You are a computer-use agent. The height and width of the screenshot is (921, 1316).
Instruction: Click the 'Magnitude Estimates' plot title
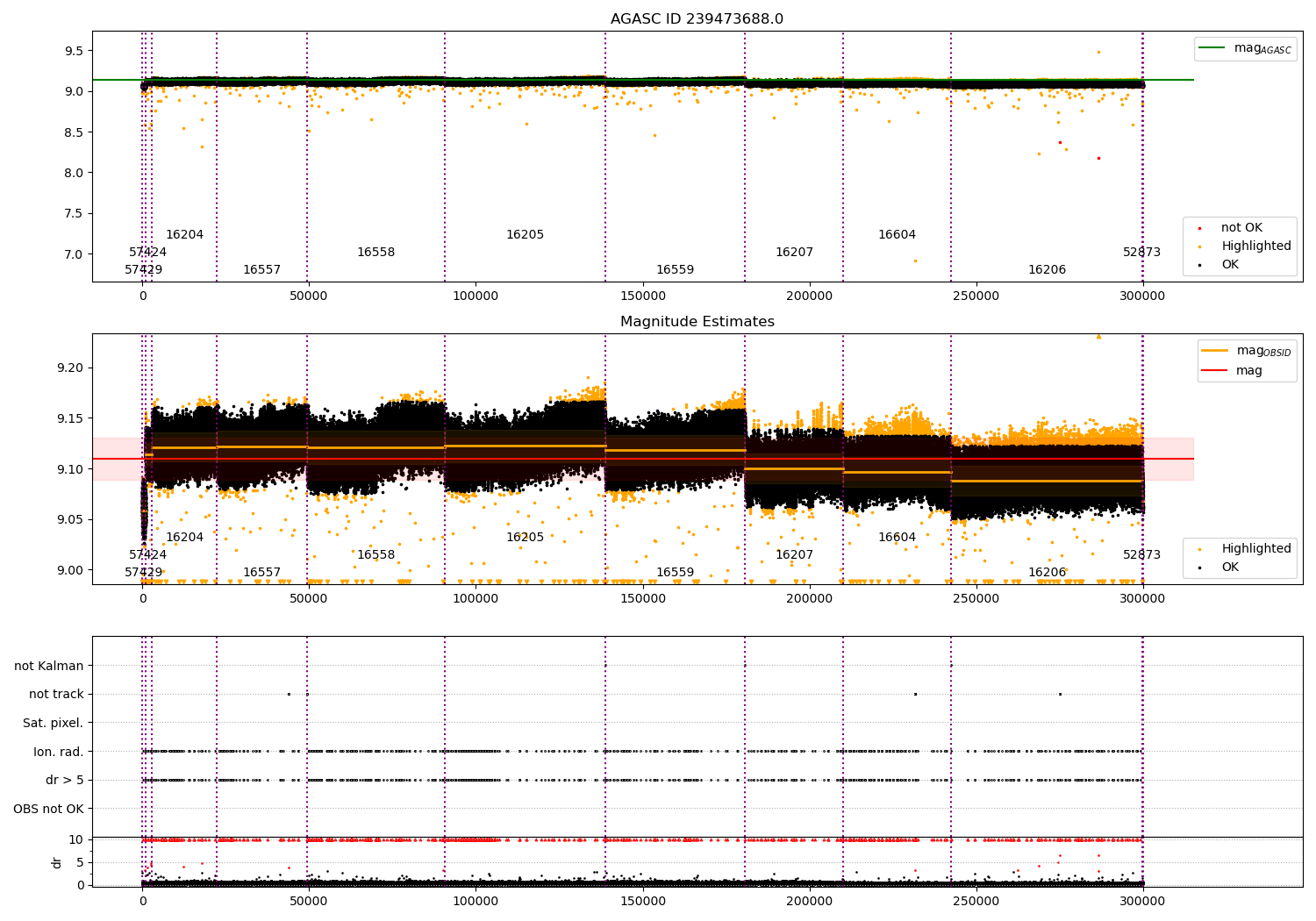[x=697, y=322]
